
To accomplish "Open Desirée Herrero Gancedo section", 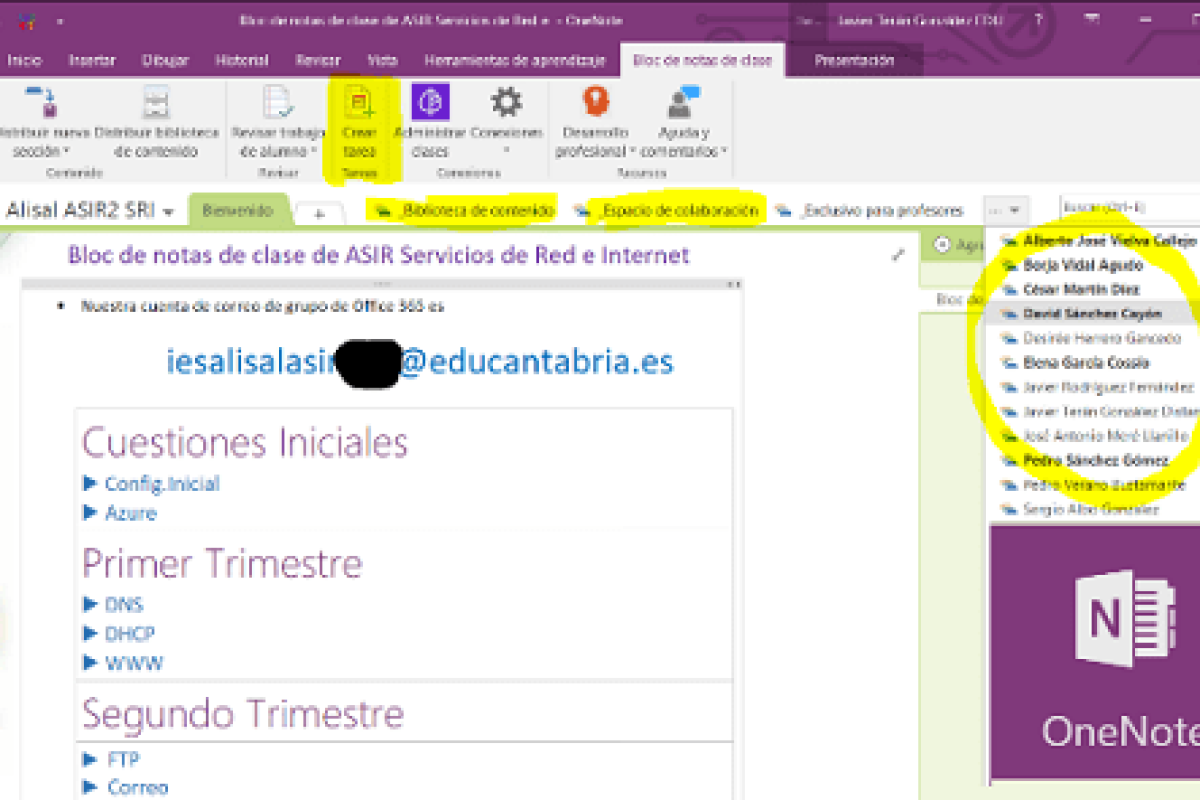I will coord(1089,338).
